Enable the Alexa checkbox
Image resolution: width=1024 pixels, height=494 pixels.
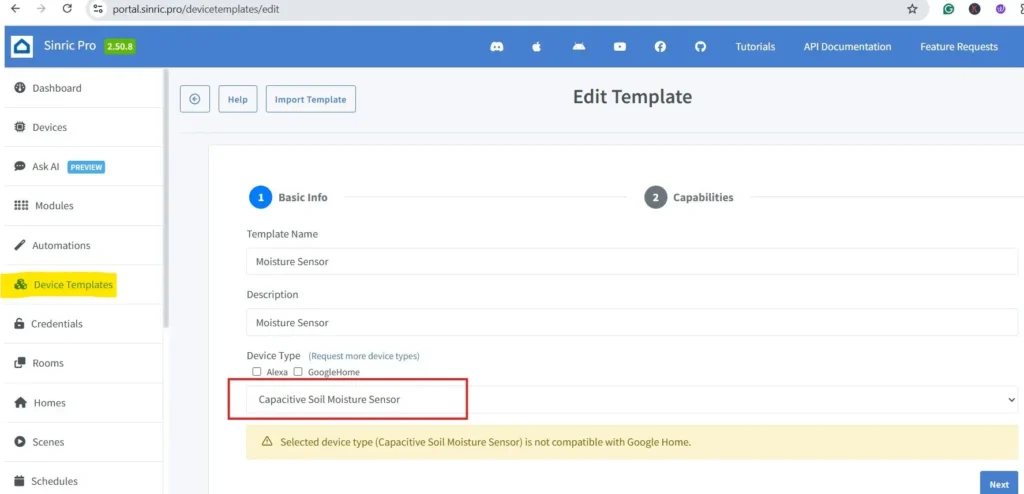point(257,372)
